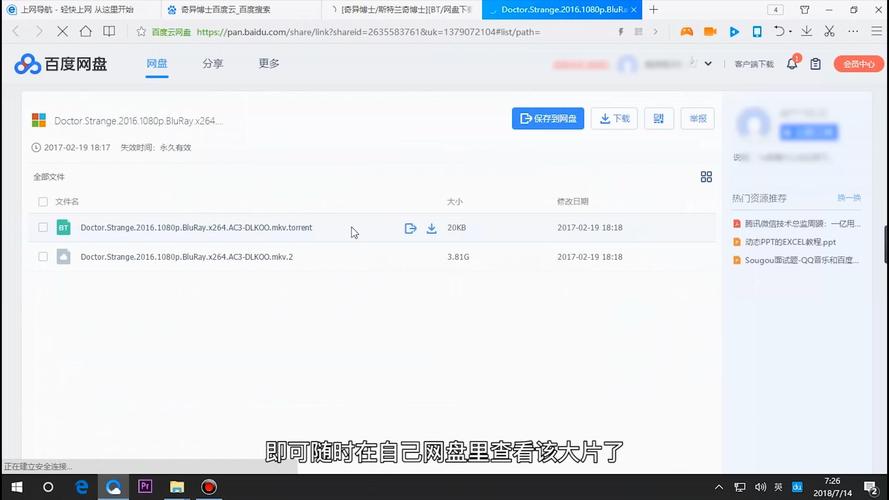Click file name Doctor.Strange...mkv.2
The width and height of the screenshot is (889, 500).
coord(187,257)
